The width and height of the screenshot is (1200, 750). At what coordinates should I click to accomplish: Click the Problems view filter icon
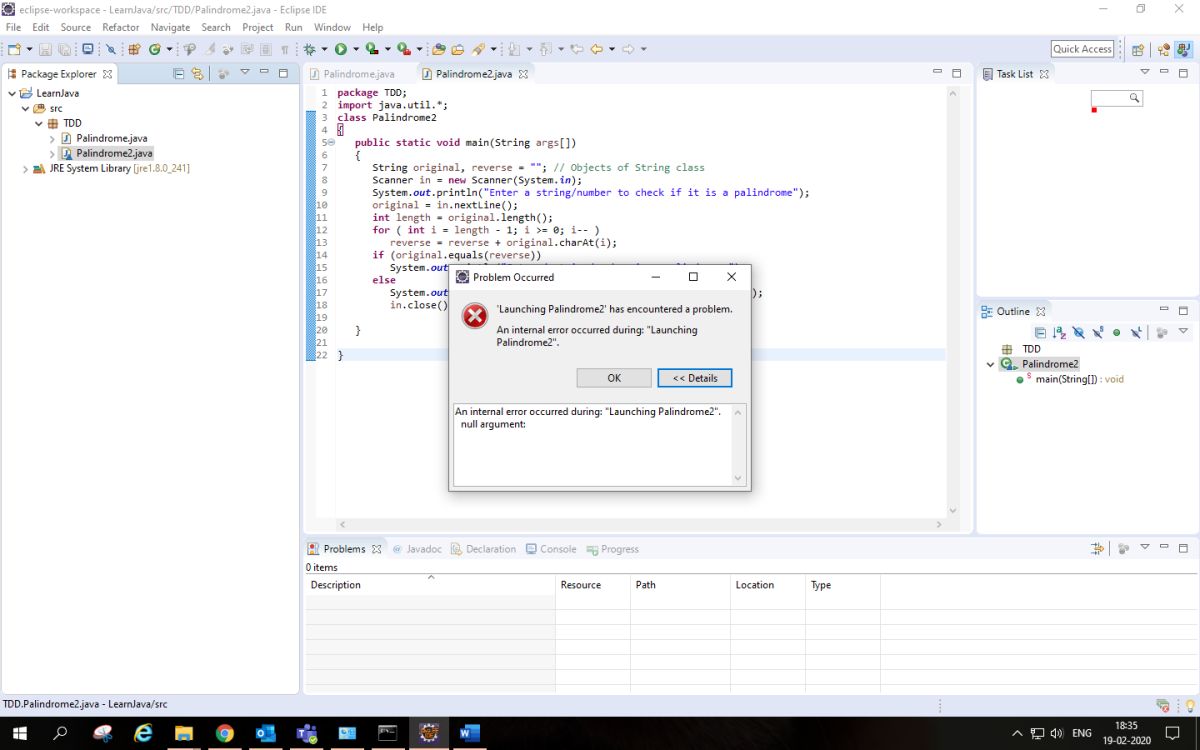tap(1098, 548)
